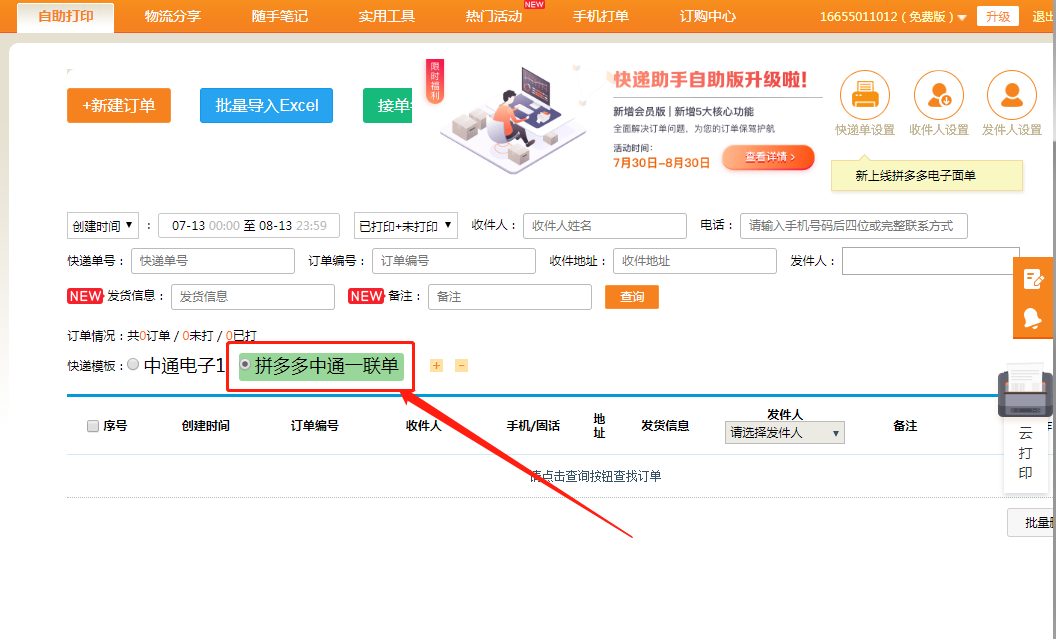
Task: Click the 批量 button at right edge
Action: 1032,523
